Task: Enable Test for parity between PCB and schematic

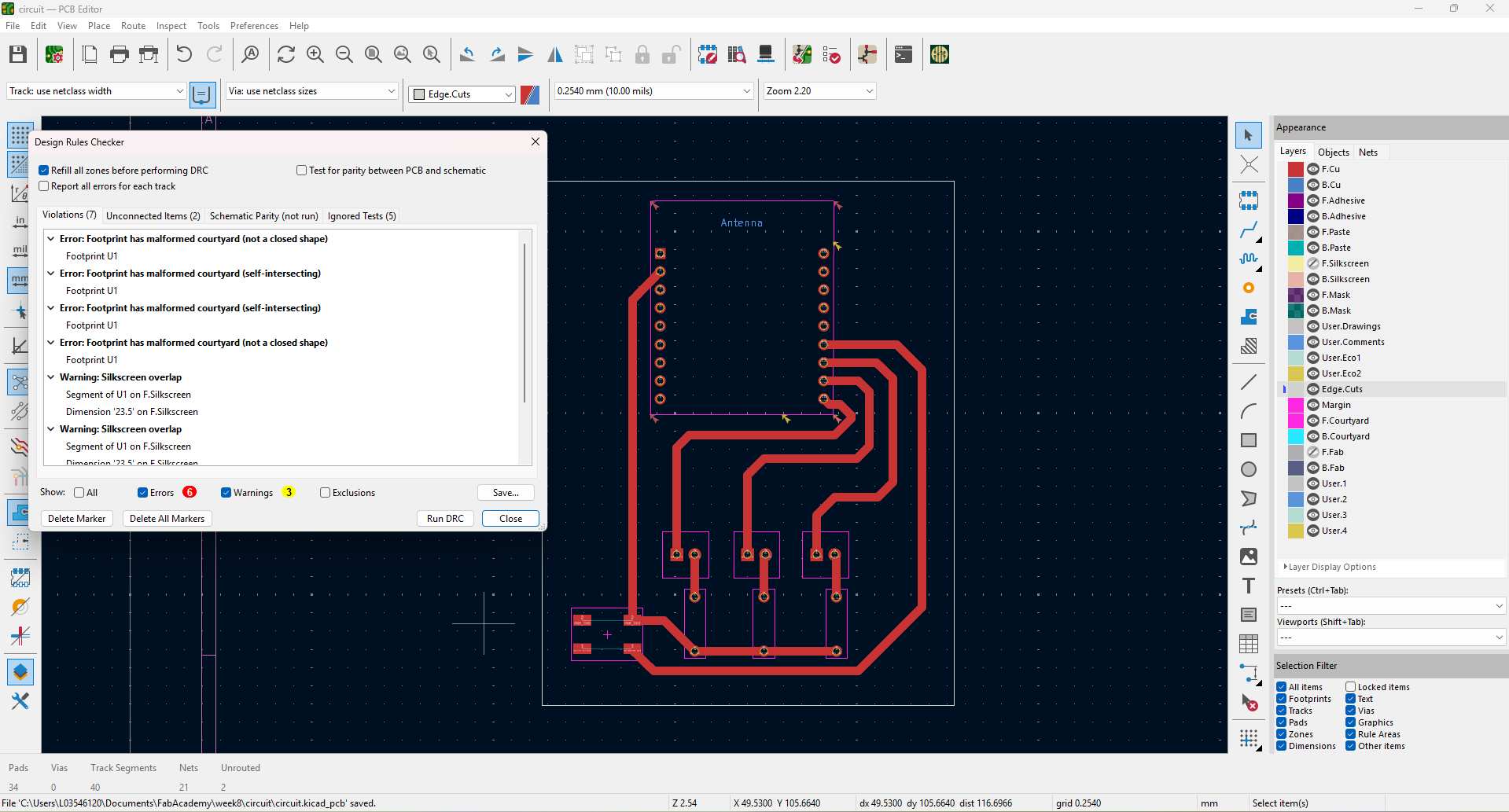Action: point(301,171)
